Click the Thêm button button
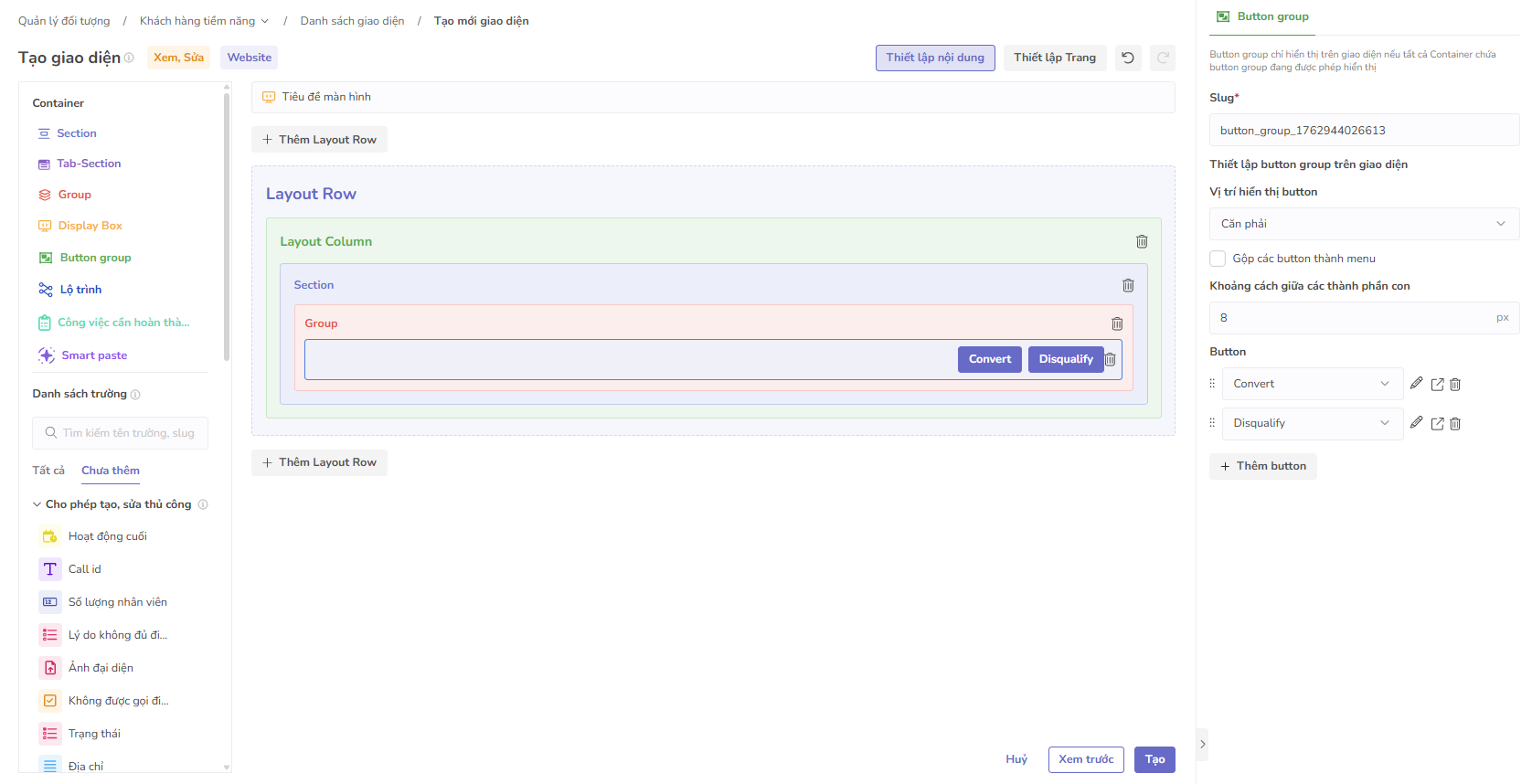 click(1262, 466)
